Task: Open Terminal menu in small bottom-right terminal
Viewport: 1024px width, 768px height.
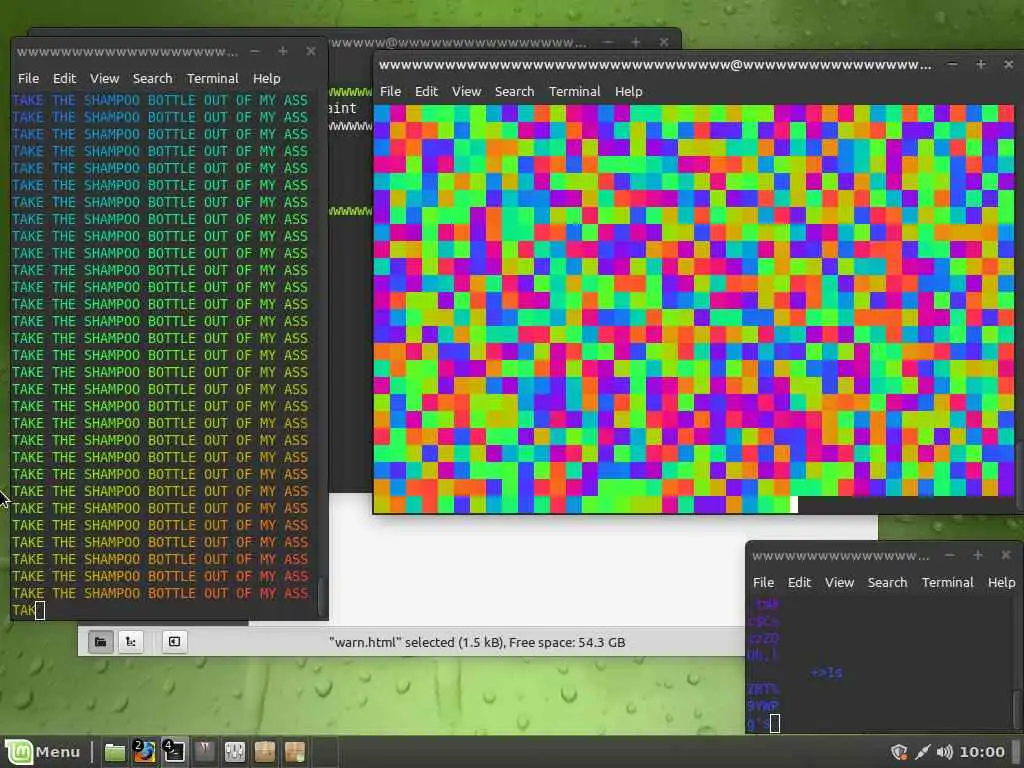Action: tap(948, 583)
